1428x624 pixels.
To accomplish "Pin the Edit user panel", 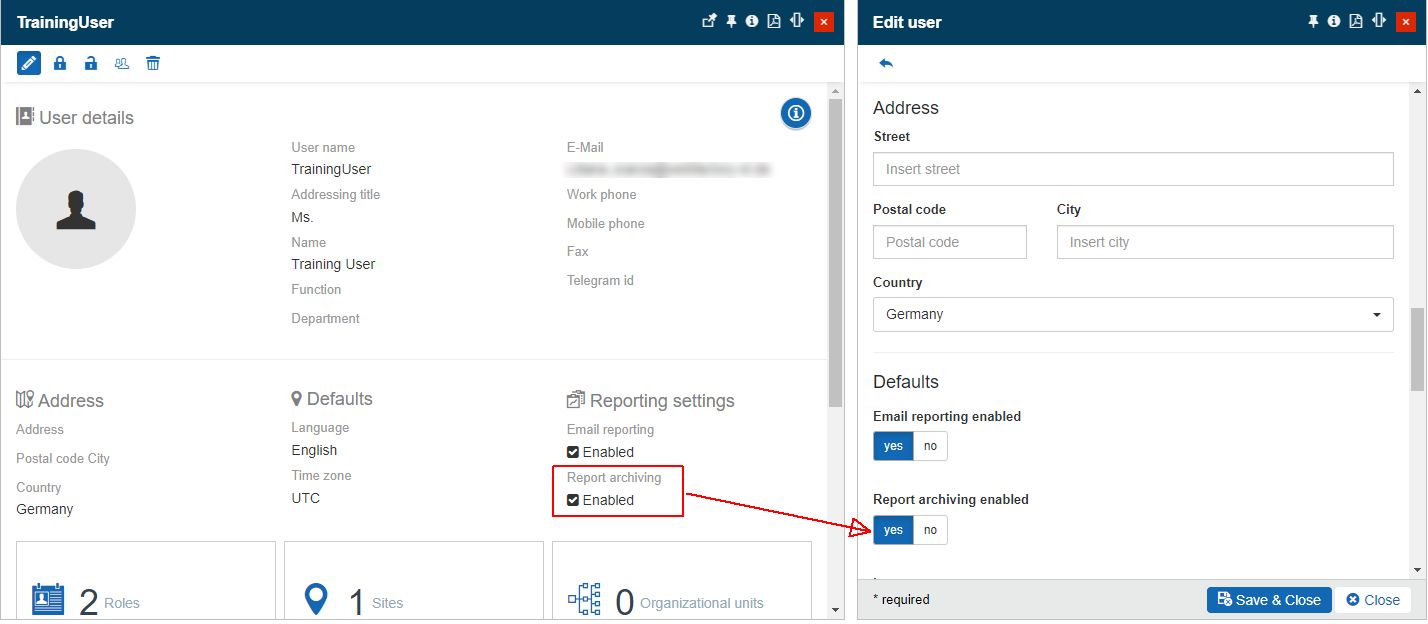I will pyautogui.click(x=1313, y=21).
